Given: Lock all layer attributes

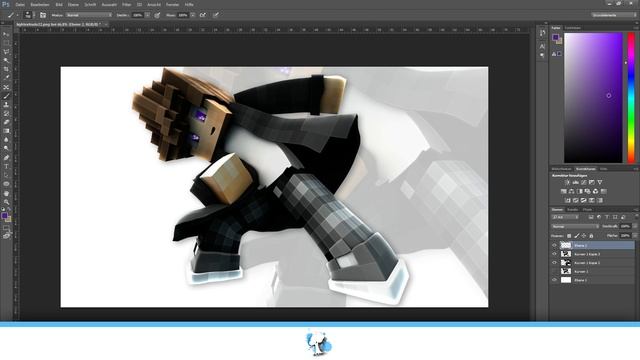Looking at the screenshot, I should [591, 236].
